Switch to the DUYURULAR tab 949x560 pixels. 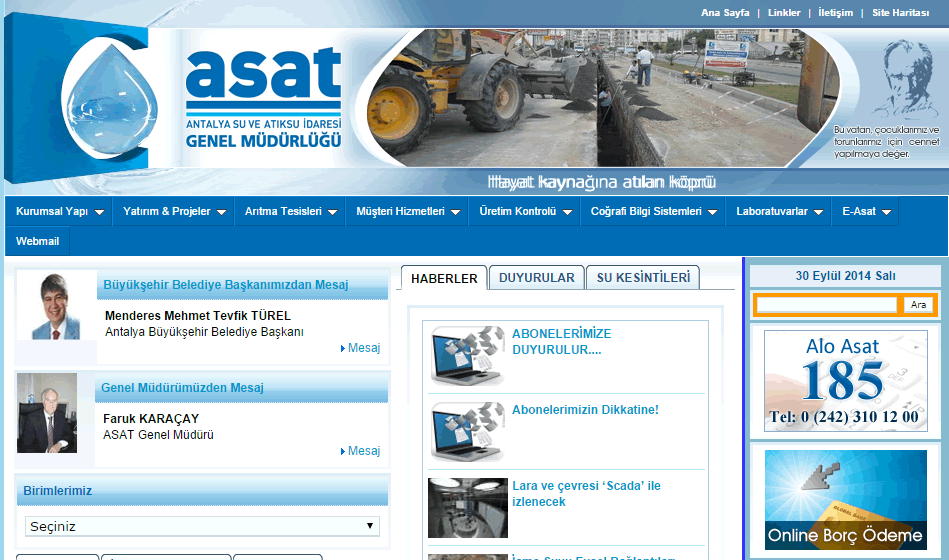(536, 278)
